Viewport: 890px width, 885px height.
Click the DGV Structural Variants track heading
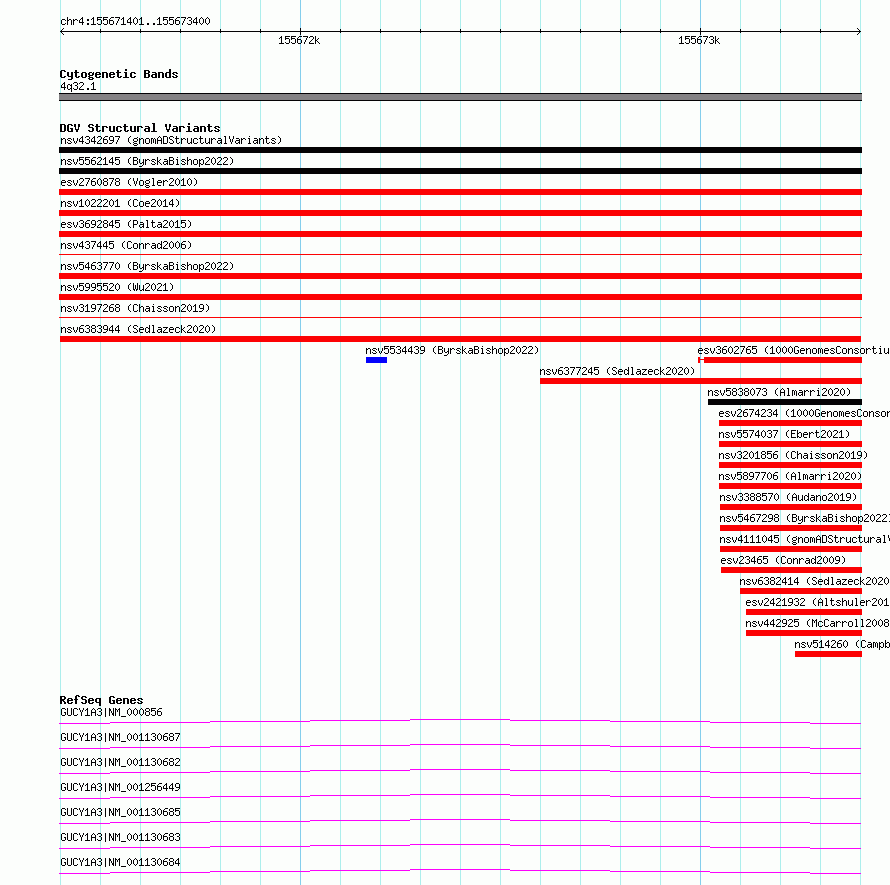click(x=140, y=128)
